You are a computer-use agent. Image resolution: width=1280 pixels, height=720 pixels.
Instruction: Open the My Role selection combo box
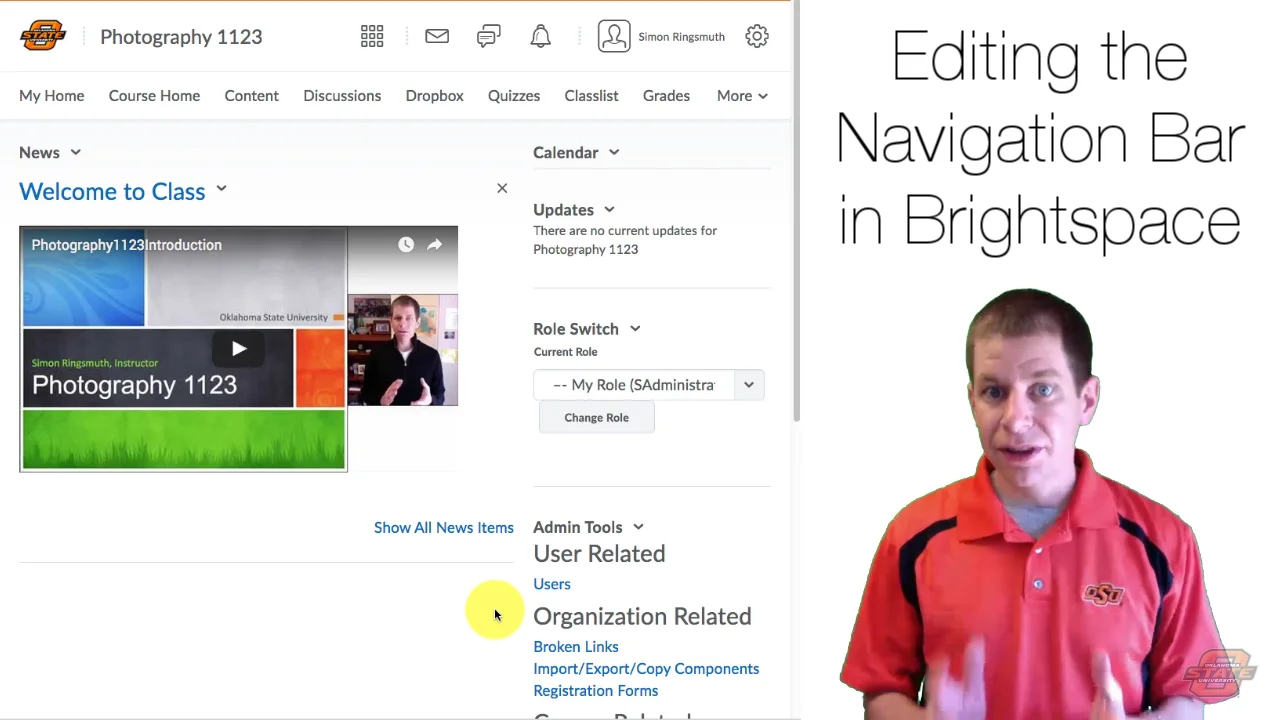coord(649,385)
